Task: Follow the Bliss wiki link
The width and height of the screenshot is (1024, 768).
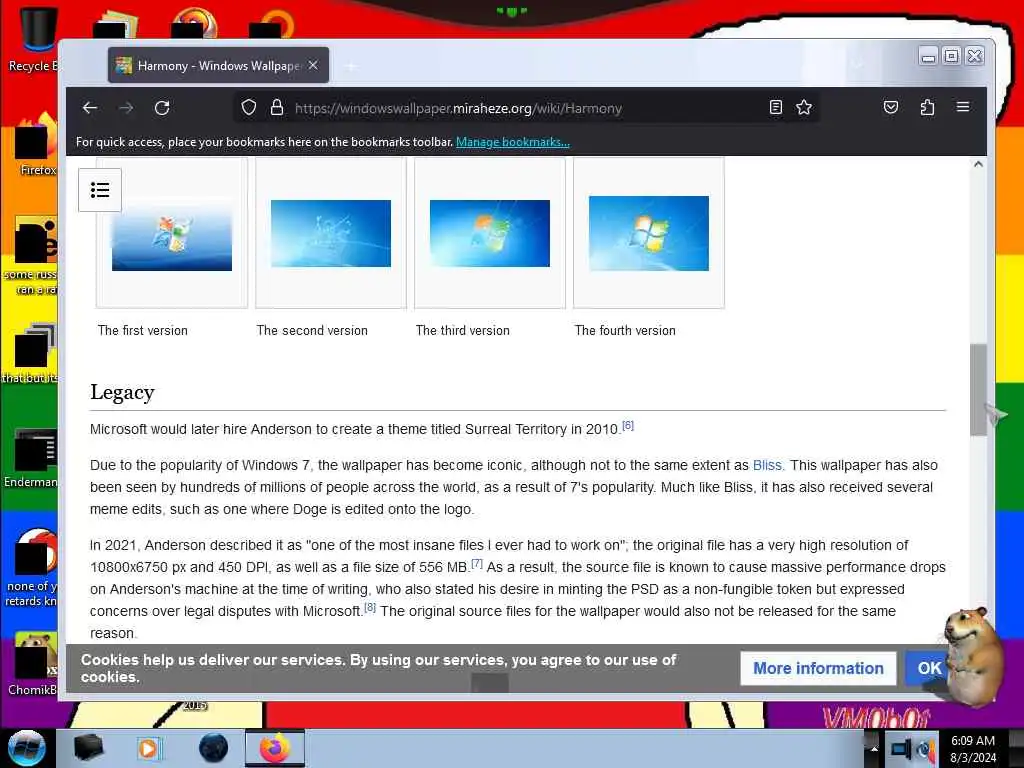Action: point(767,465)
